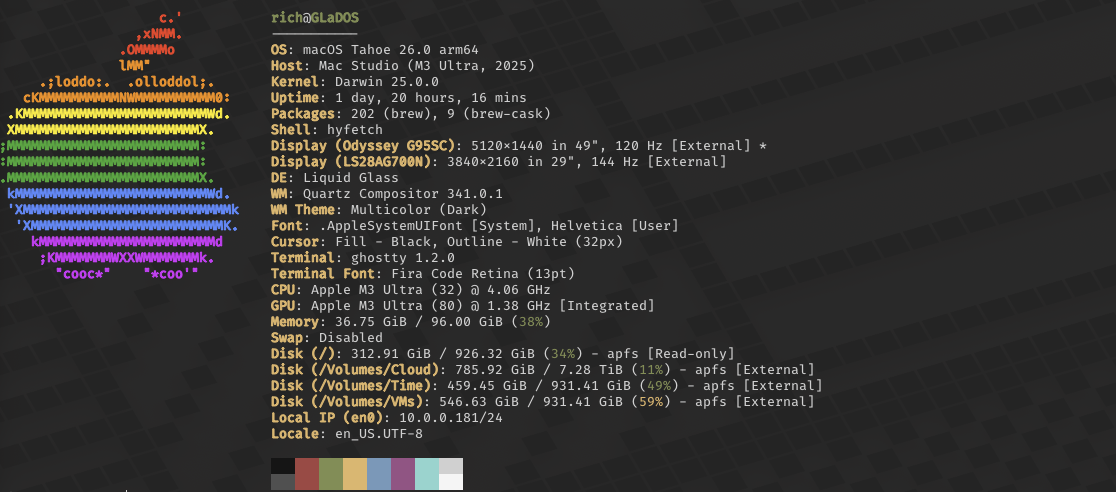This screenshot has width=1116, height=492.
Task: Click 'hyfetch' shell value
Action: point(354,130)
